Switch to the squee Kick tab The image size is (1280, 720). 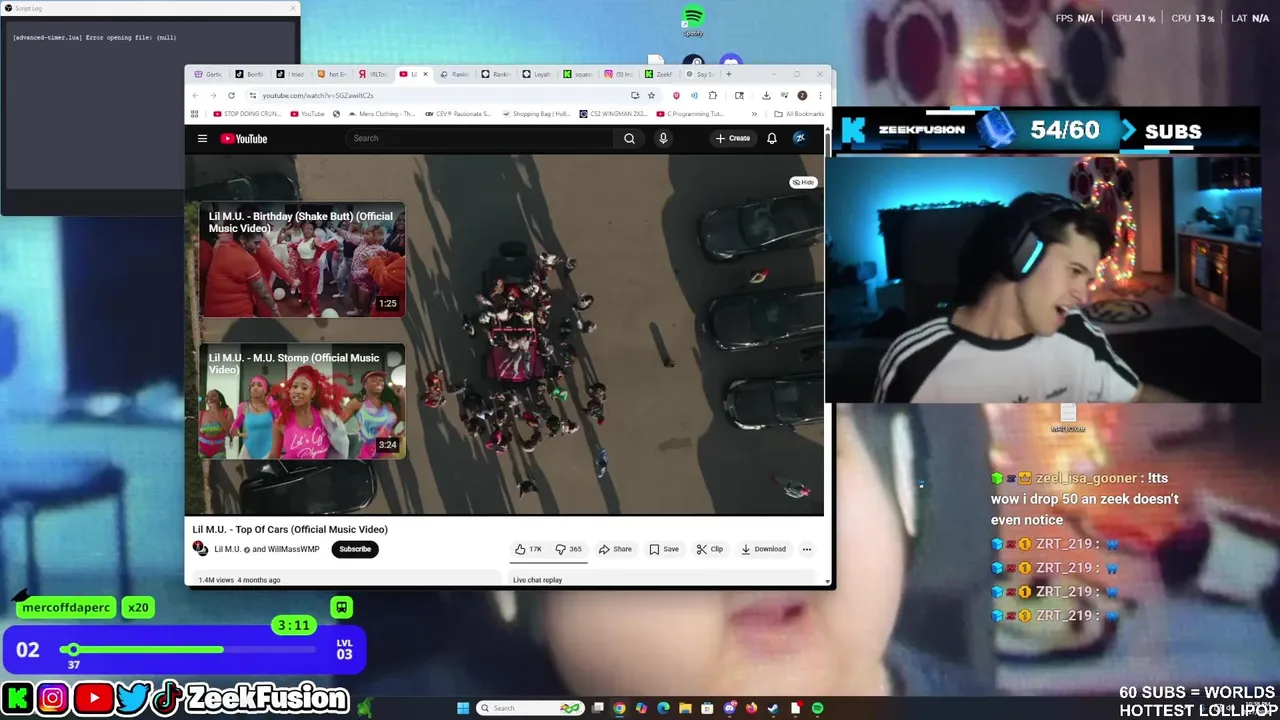(x=578, y=74)
